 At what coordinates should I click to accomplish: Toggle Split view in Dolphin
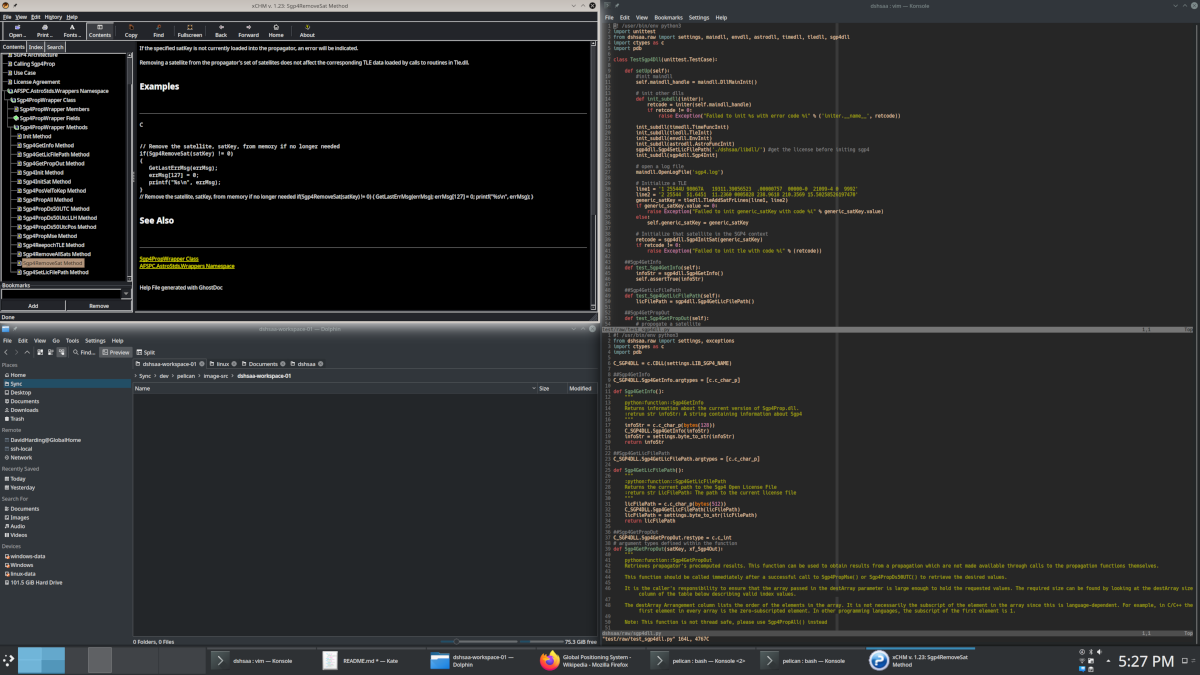(145, 352)
